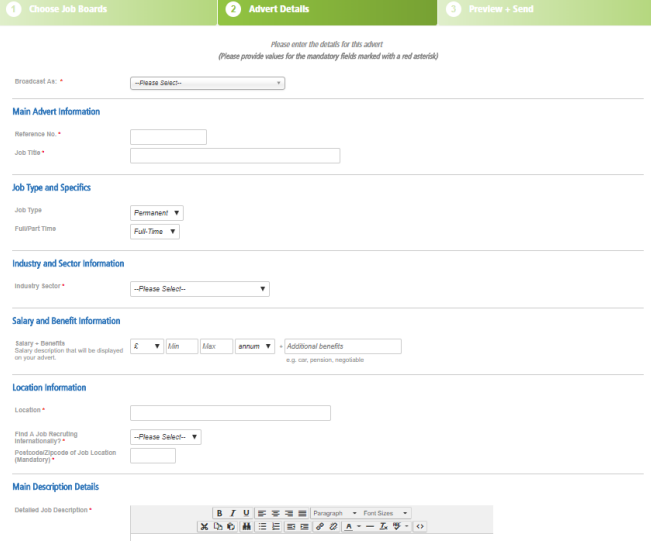
Task: Open Recruiting Internationally dropdown
Action: click(166, 437)
